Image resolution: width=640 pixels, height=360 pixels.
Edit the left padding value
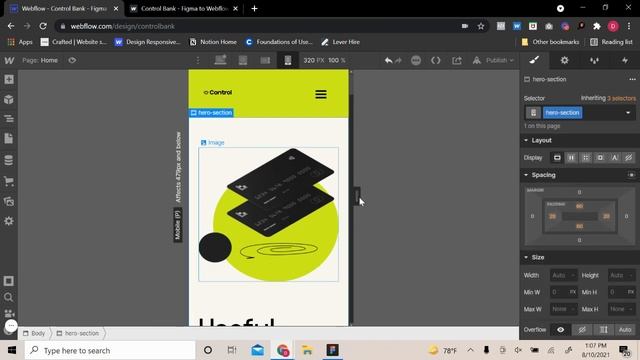pos(553,216)
